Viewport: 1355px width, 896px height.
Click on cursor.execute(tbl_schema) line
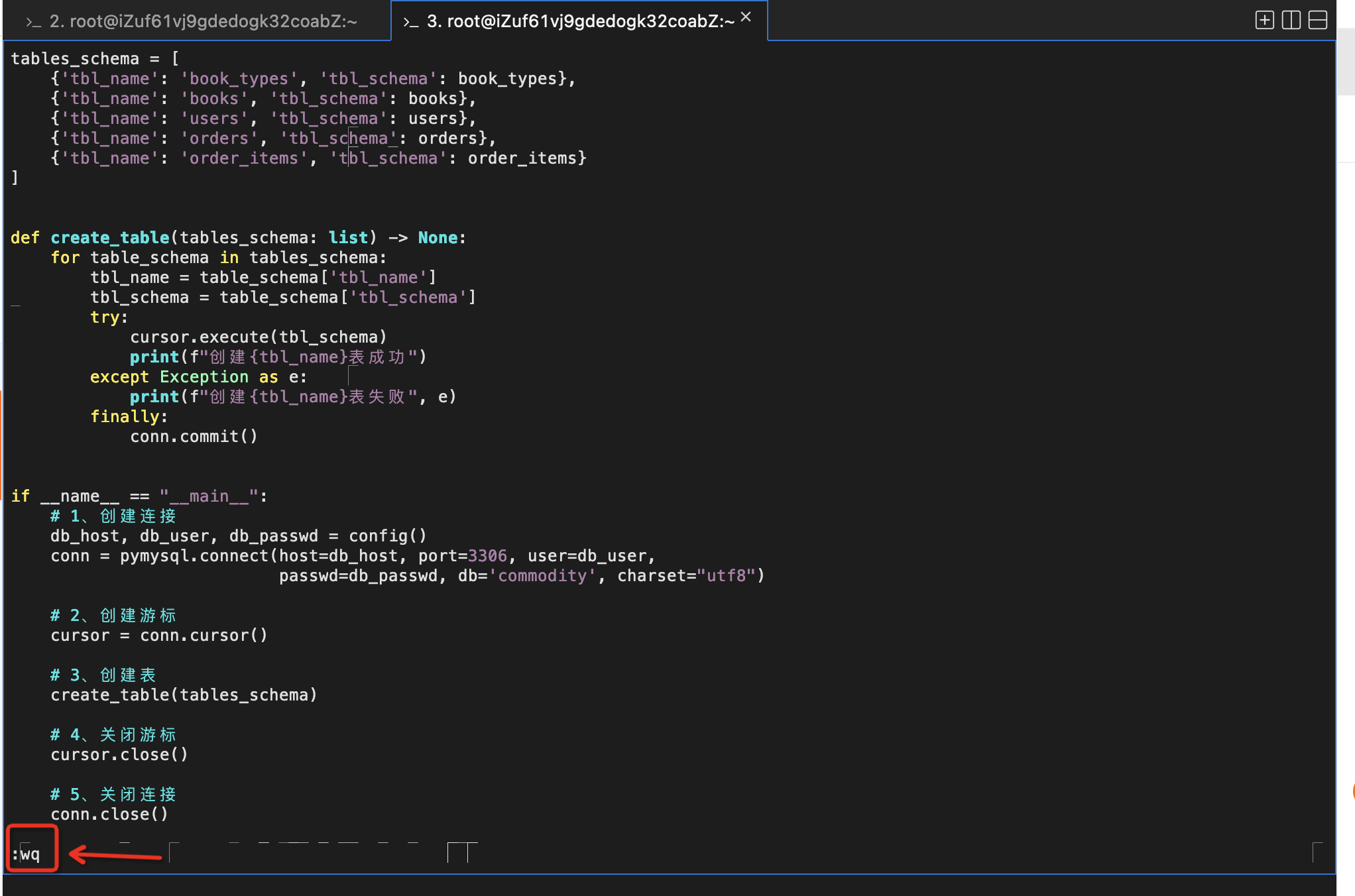[258, 337]
